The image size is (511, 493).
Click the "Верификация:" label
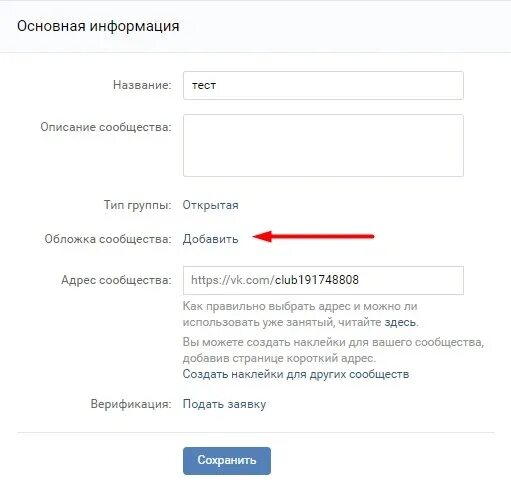tap(131, 404)
